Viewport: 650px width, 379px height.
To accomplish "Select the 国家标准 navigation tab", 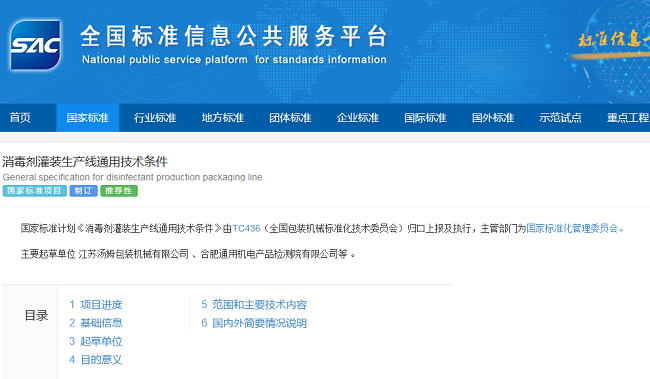I will click(x=87, y=118).
